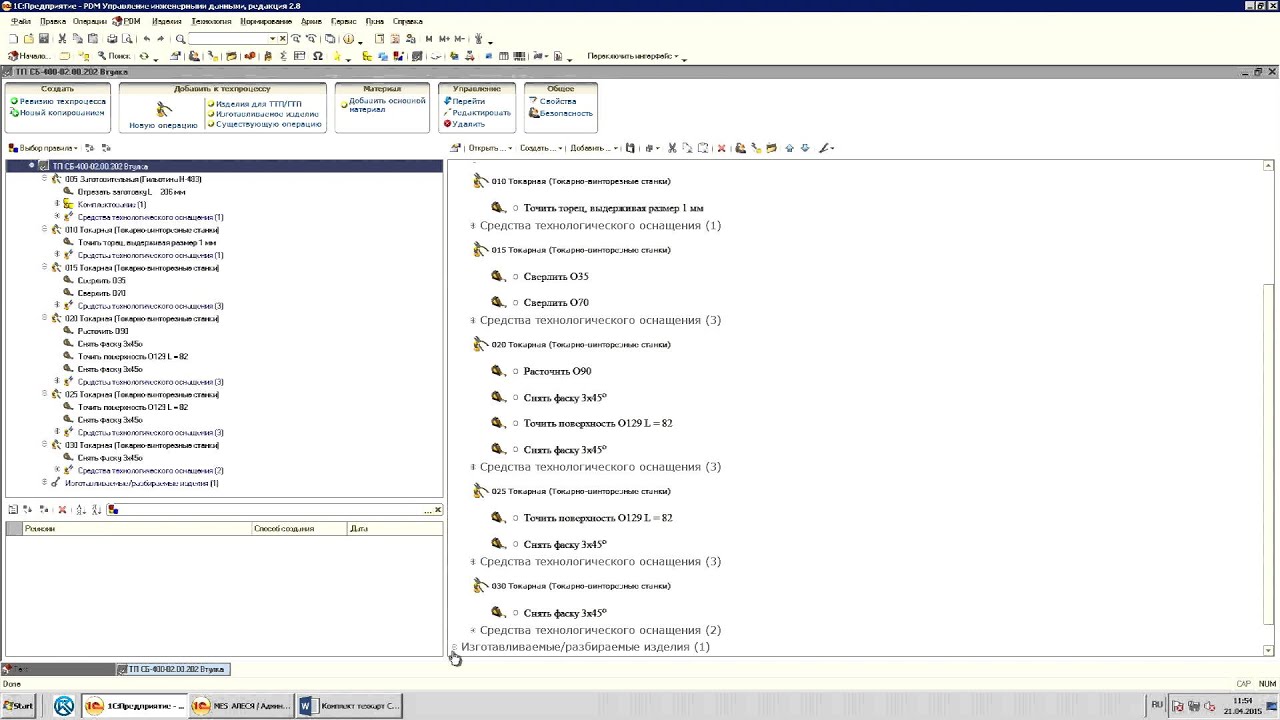Click Новый копированием link

point(61,113)
